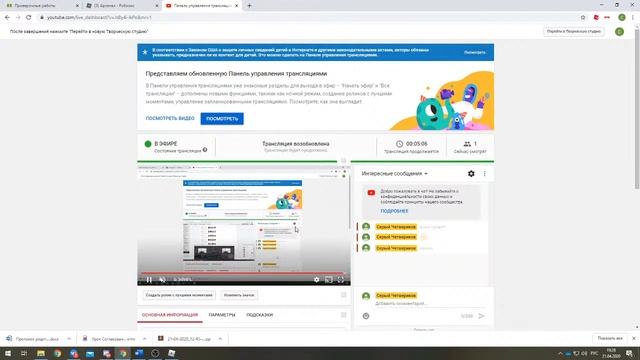Open the Windows Start menu
The image size is (640, 360).
click(7, 353)
